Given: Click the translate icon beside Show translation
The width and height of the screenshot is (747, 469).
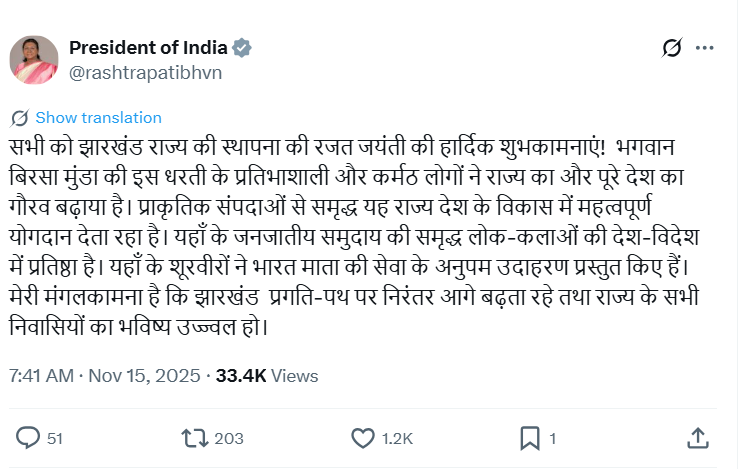Looking at the screenshot, I should click(19, 117).
